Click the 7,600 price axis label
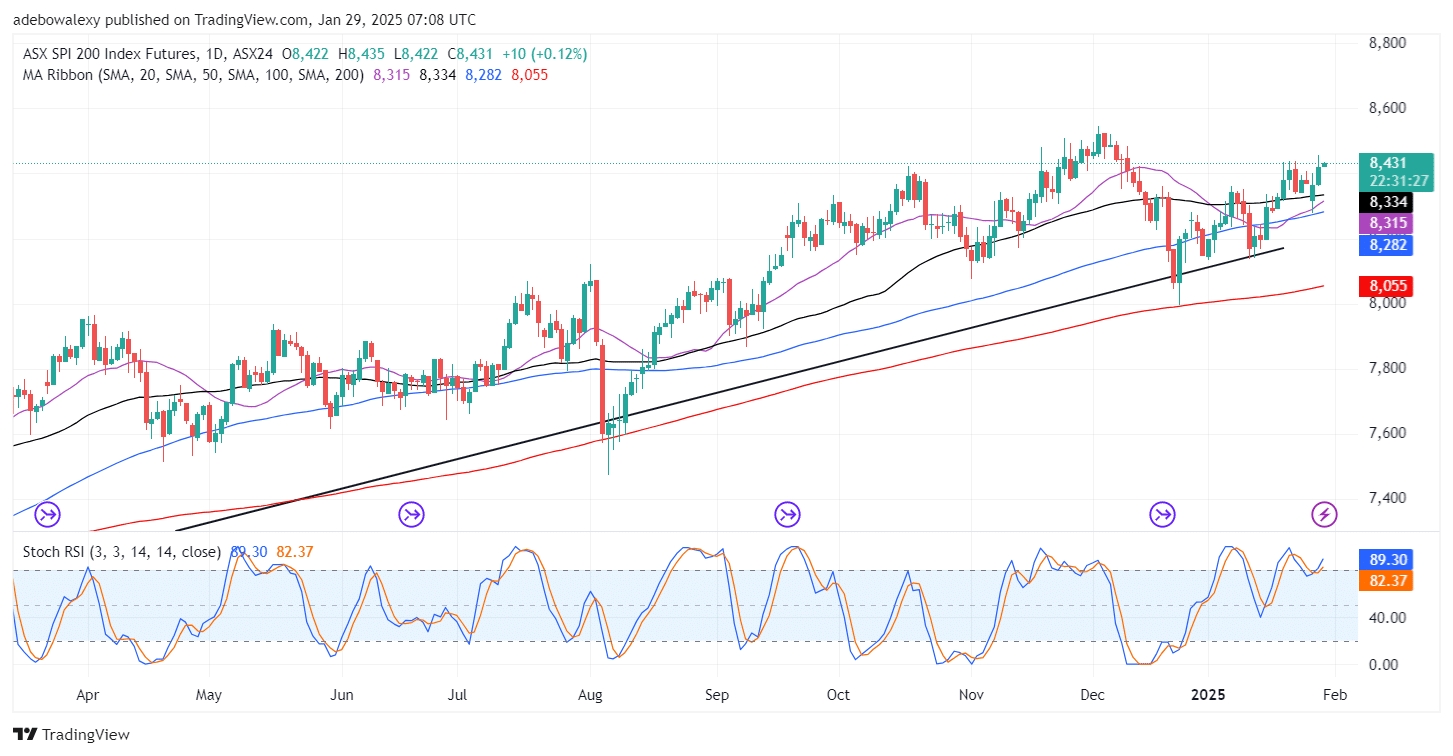The height and width of the screenshot is (756, 1453). tap(1386, 433)
